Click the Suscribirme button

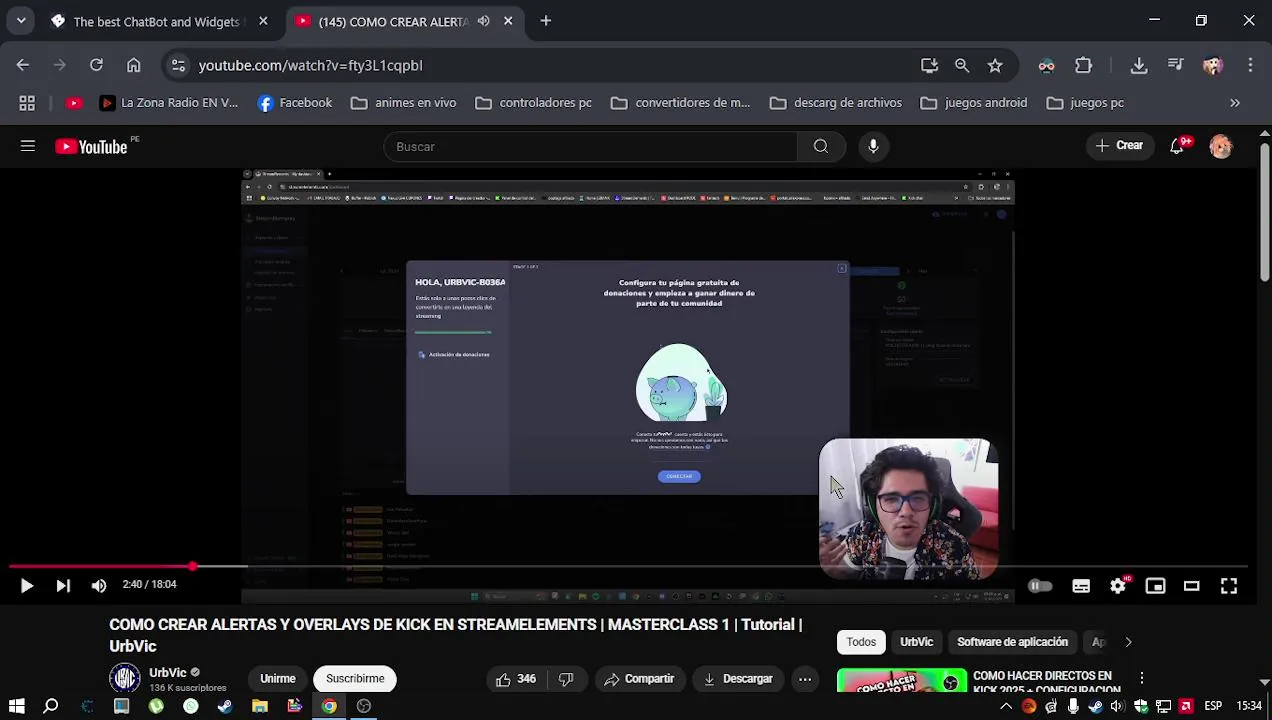tap(355, 679)
